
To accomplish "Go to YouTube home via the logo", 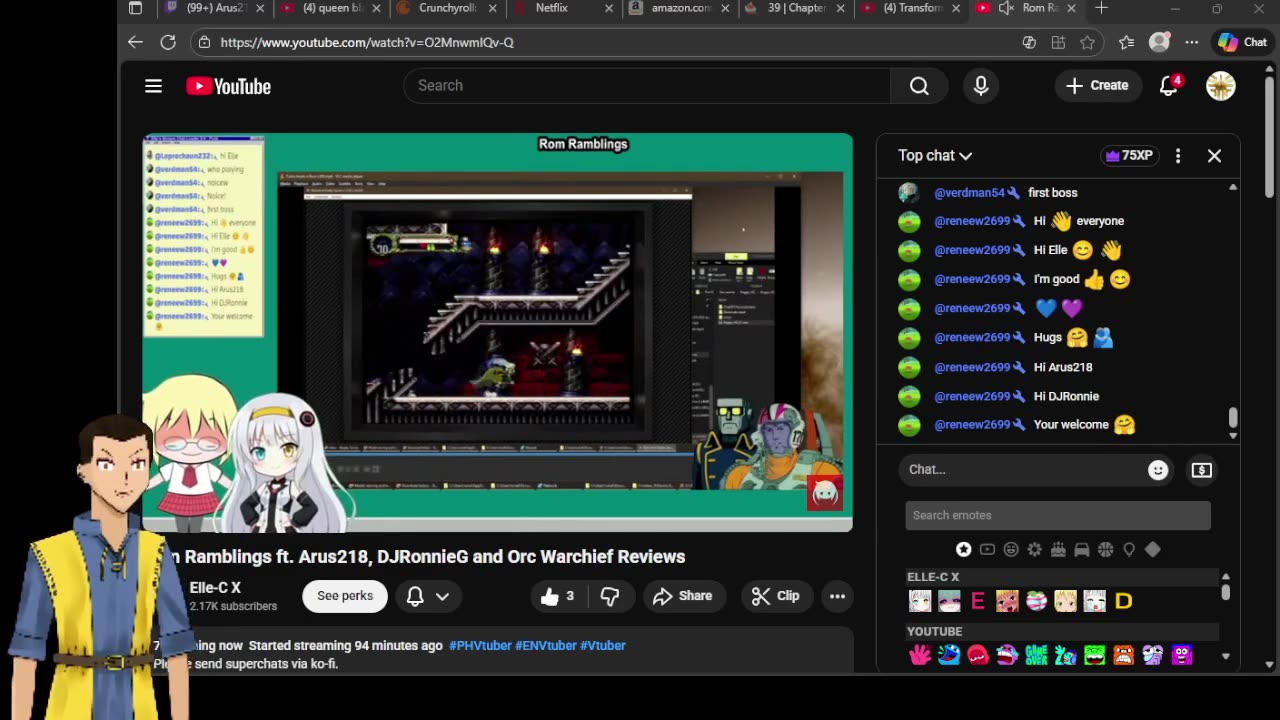I will tap(228, 86).
